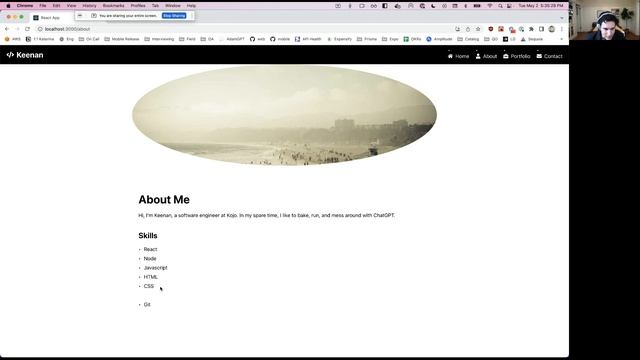Open the On Call bookmarks folder
Screen dimensions: 640x360
tap(89, 39)
